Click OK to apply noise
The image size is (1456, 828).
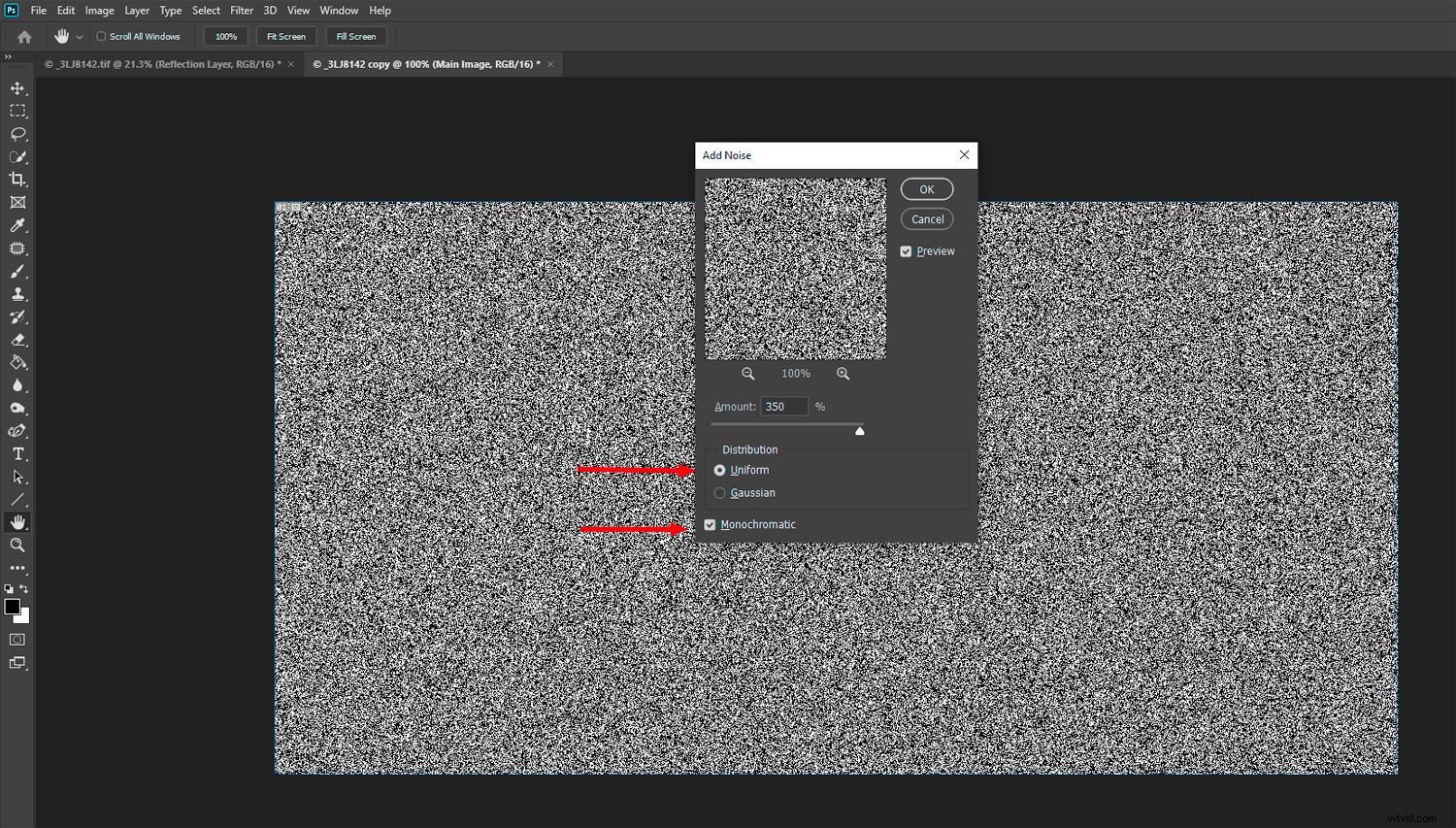(x=926, y=189)
